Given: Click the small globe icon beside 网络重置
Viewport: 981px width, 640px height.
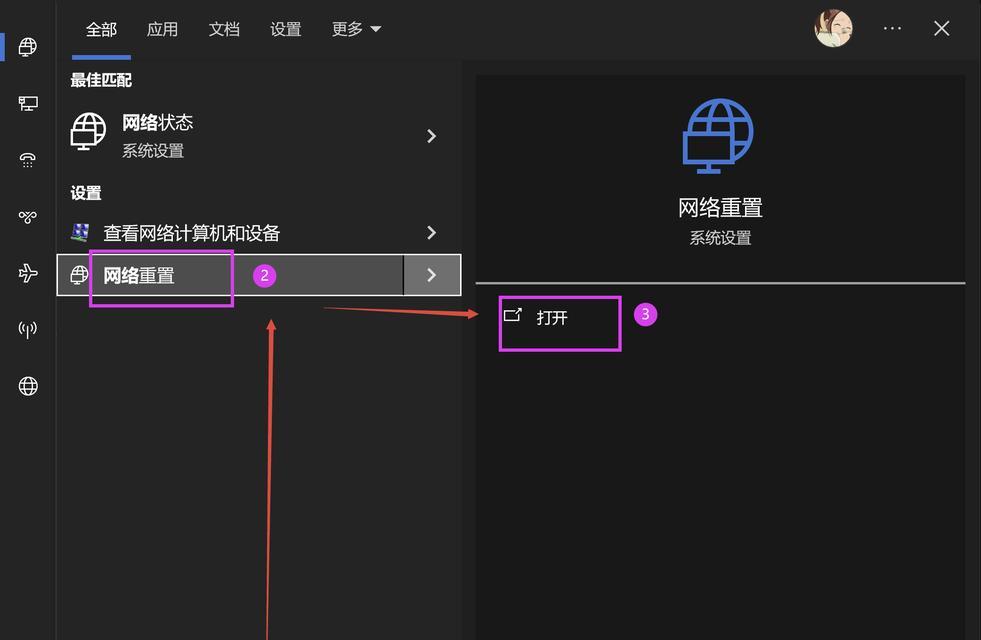Looking at the screenshot, I should pos(79,275).
